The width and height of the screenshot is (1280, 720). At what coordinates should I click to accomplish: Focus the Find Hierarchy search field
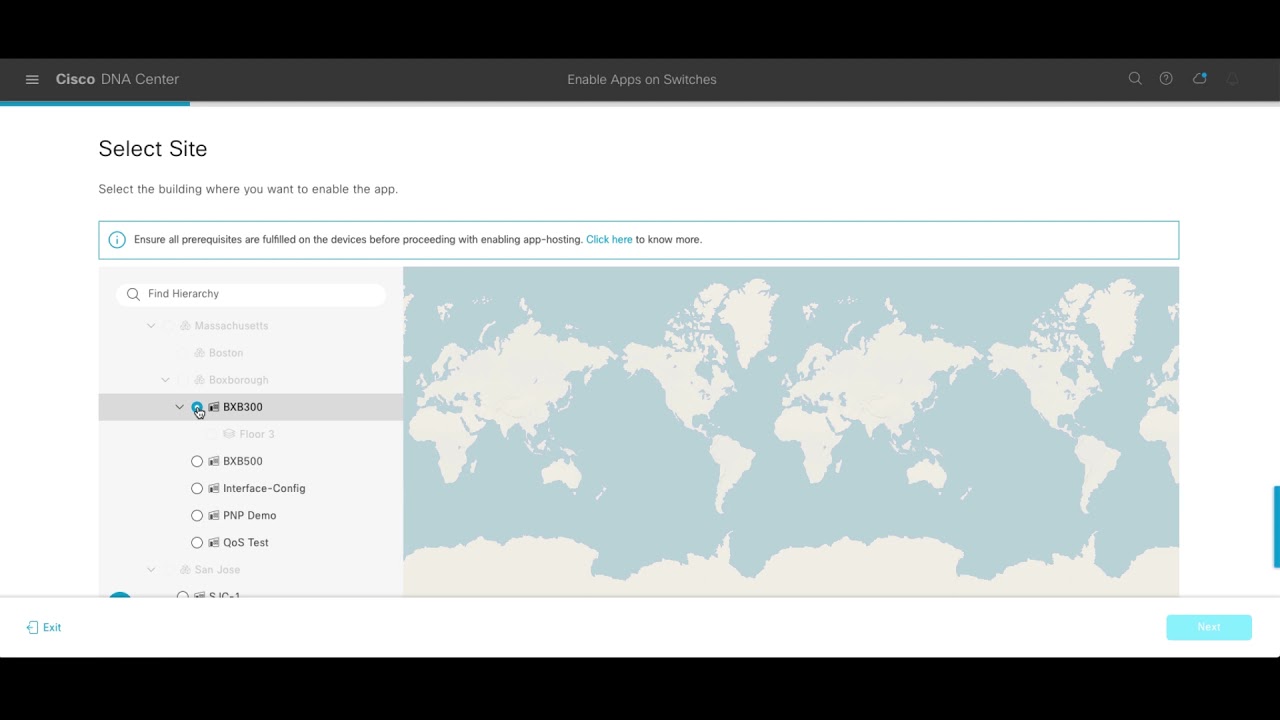[251, 294]
